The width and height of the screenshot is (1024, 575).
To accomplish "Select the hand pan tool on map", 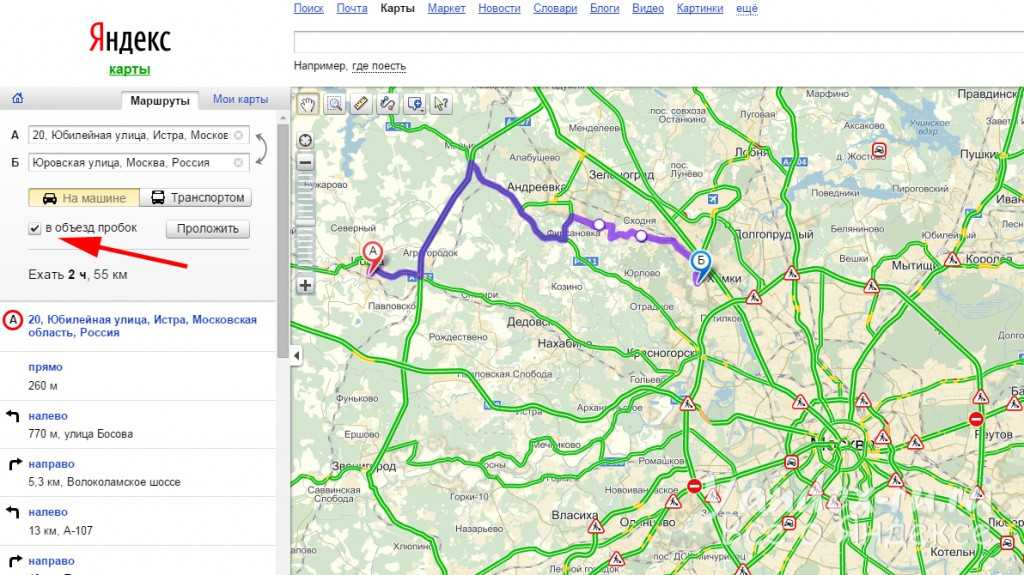I will click(308, 104).
